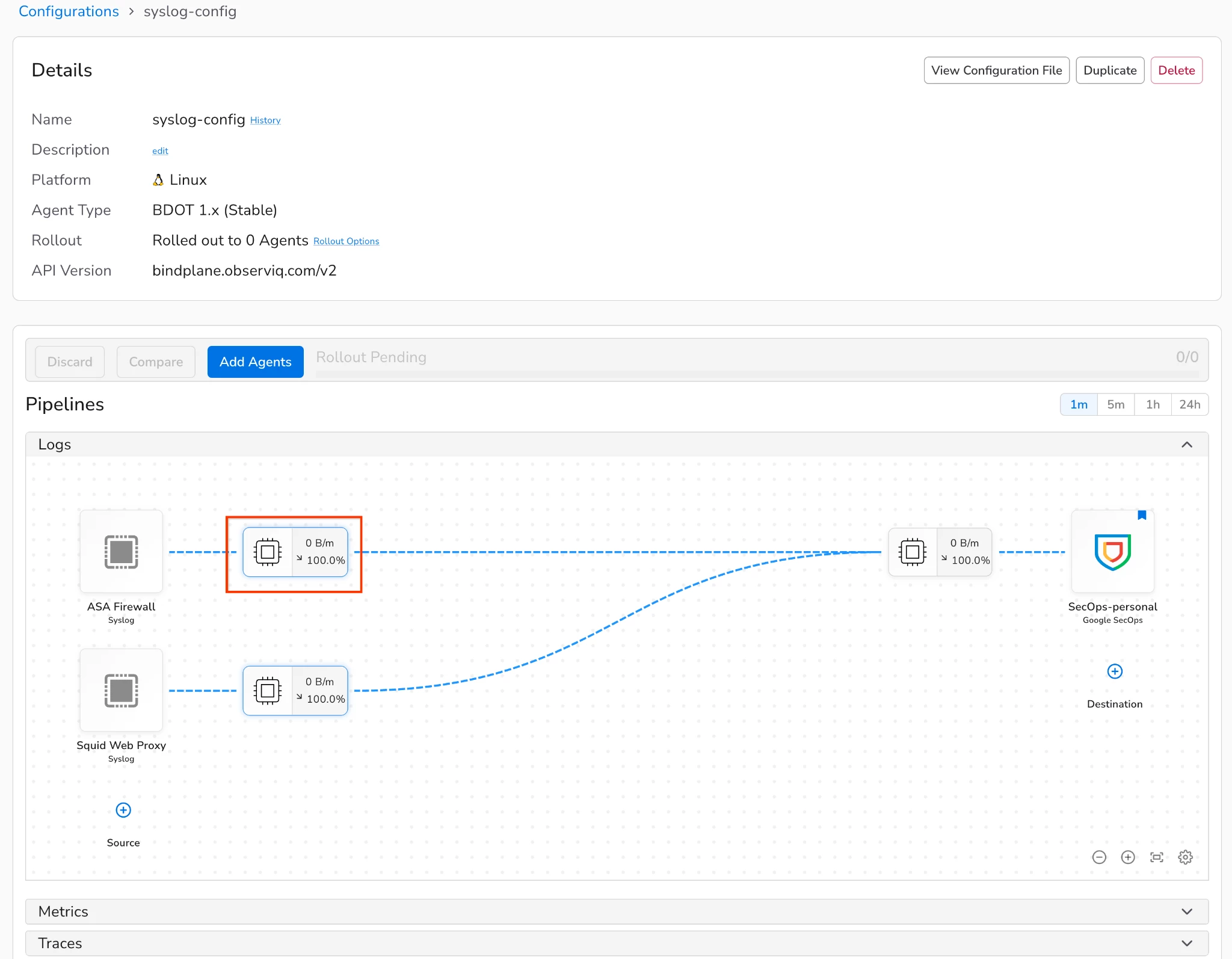Click the Add Agents button

pyautogui.click(x=255, y=362)
